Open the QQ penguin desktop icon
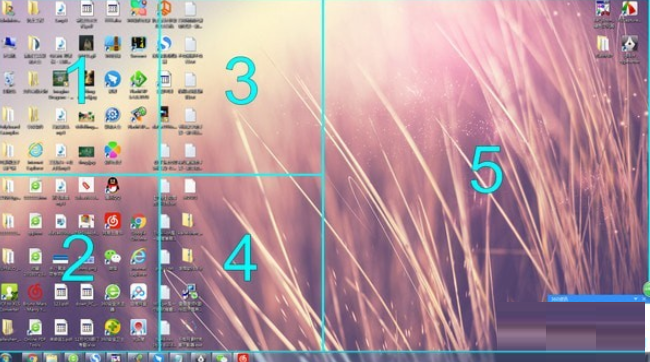Viewport: 650px width, 362px height. point(112,186)
